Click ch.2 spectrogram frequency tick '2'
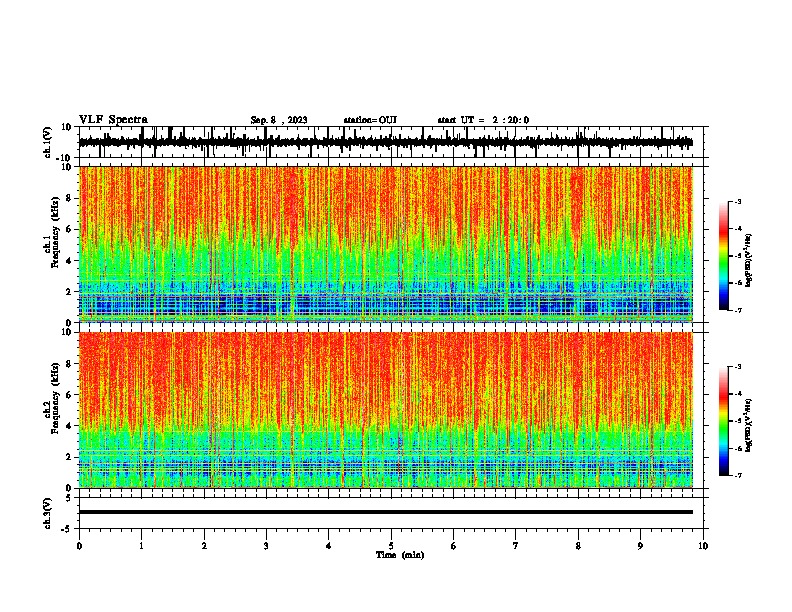 (x=69, y=457)
